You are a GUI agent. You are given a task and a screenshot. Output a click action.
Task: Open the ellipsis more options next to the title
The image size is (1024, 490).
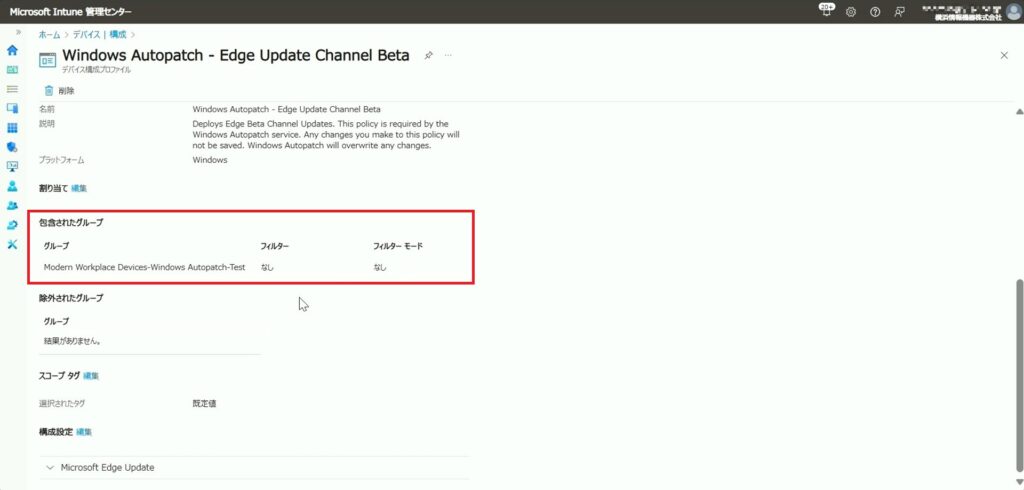pos(448,56)
